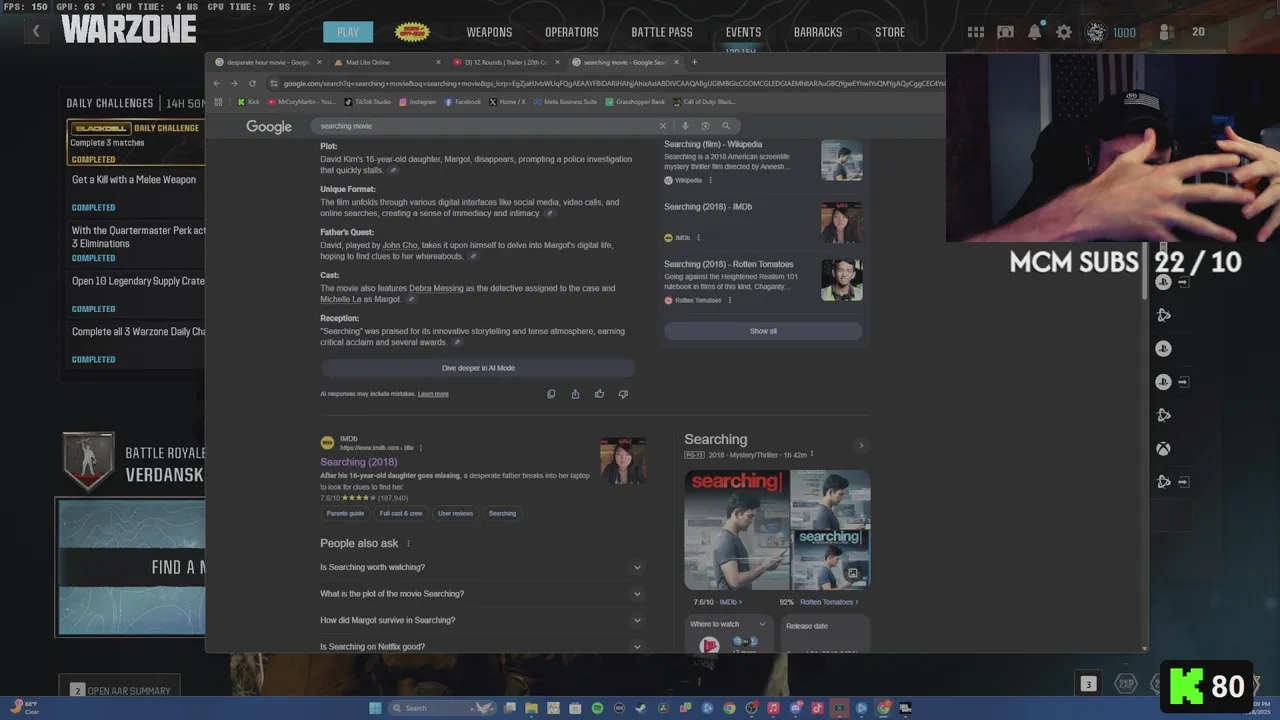Reload the browser page

(252, 84)
